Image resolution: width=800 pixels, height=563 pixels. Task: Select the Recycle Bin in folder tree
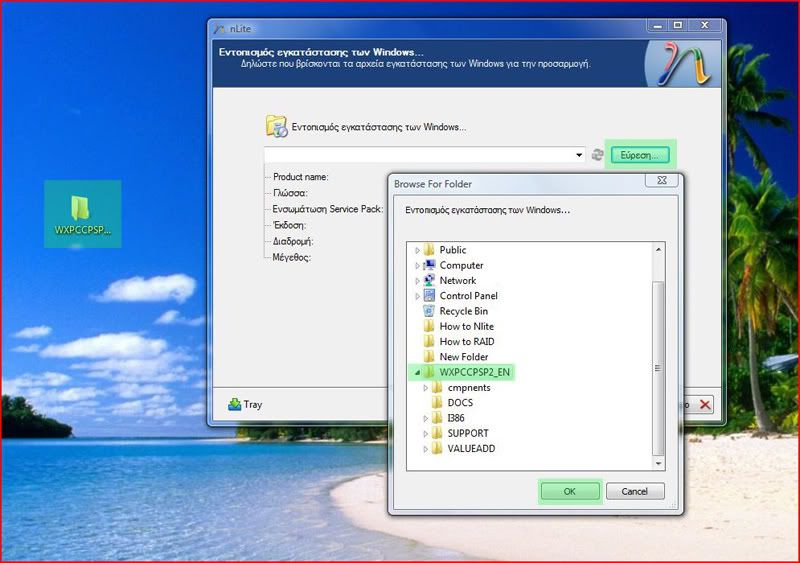[463, 311]
